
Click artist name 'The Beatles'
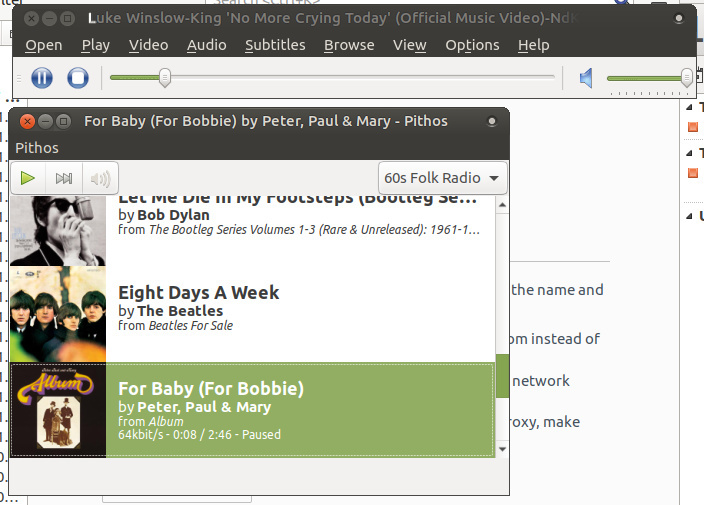(x=180, y=311)
